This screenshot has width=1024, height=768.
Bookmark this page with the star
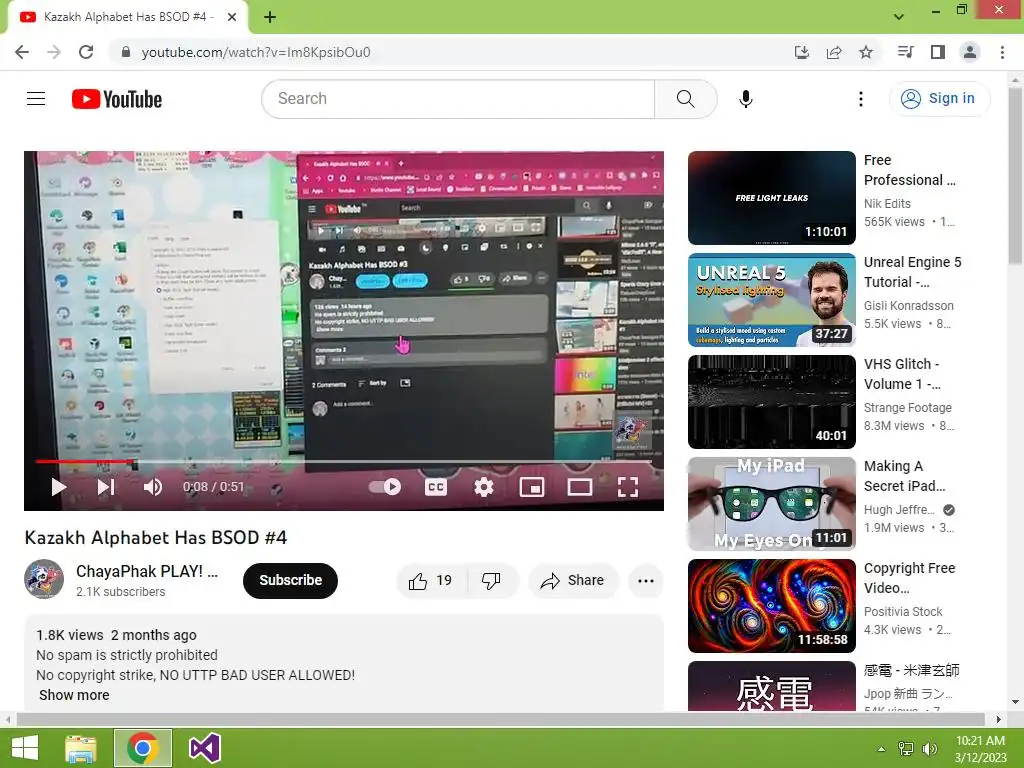point(866,52)
